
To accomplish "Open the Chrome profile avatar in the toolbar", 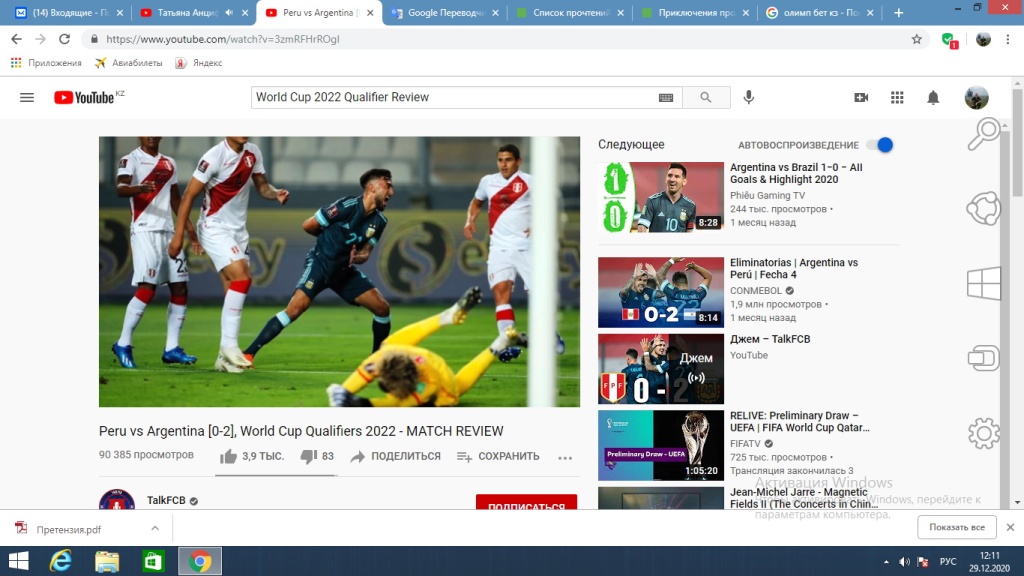I will 983,39.
